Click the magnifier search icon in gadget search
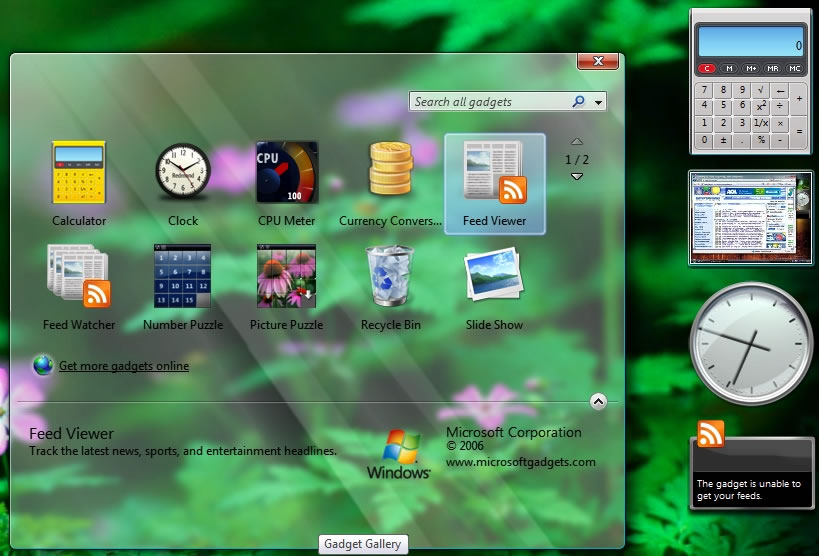This screenshot has width=819, height=556. (x=579, y=101)
